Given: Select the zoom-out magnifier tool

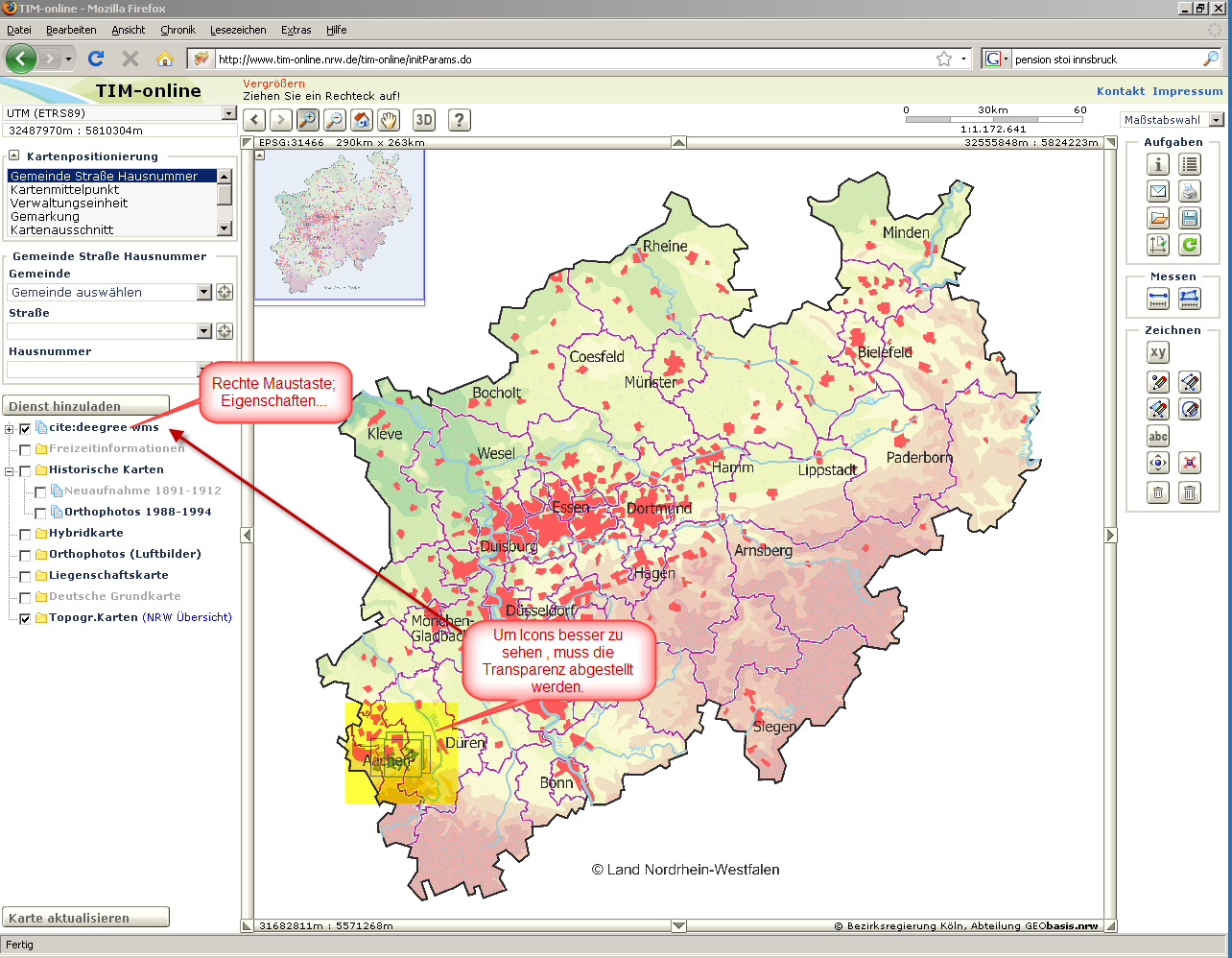Looking at the screenshot, I should [x=334, y=120].
